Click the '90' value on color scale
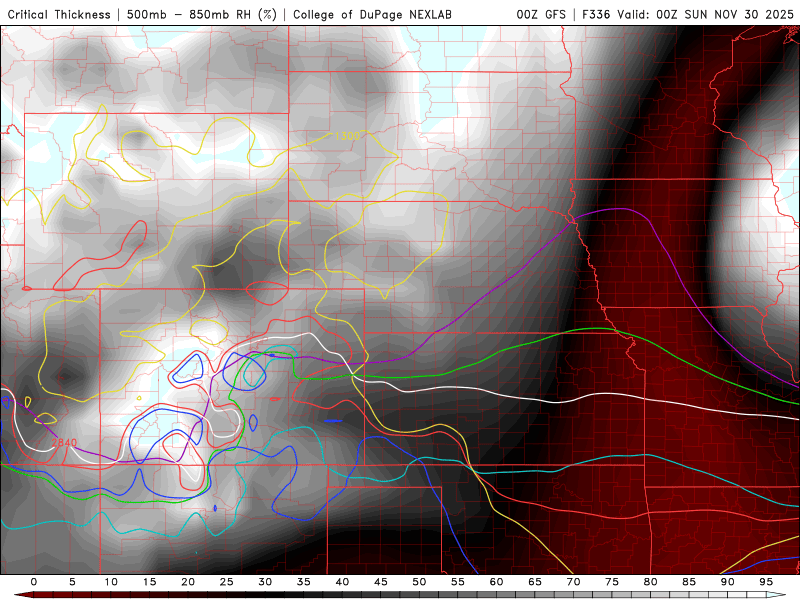Image resolution: width=800 pixels, height=600 pixels. 728,582
